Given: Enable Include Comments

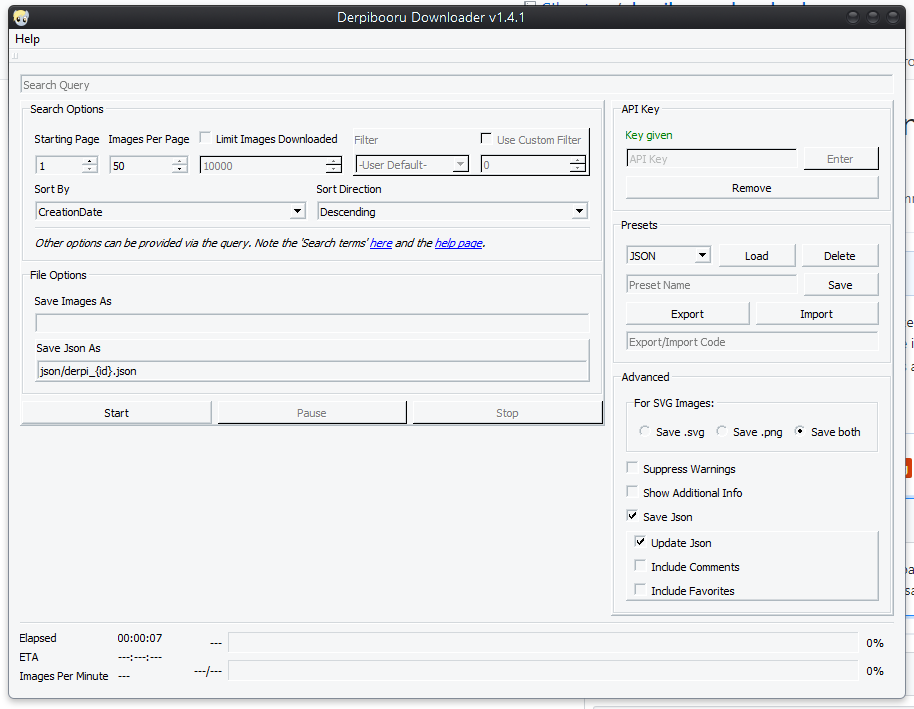Looking at the screenshot, I should click(640, 566).
